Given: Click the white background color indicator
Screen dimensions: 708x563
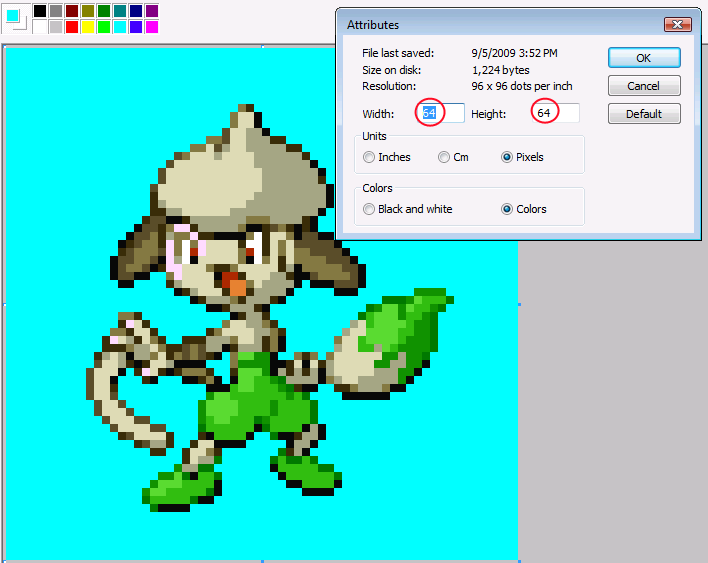Looking at the screenshot, I should (23, 25).
